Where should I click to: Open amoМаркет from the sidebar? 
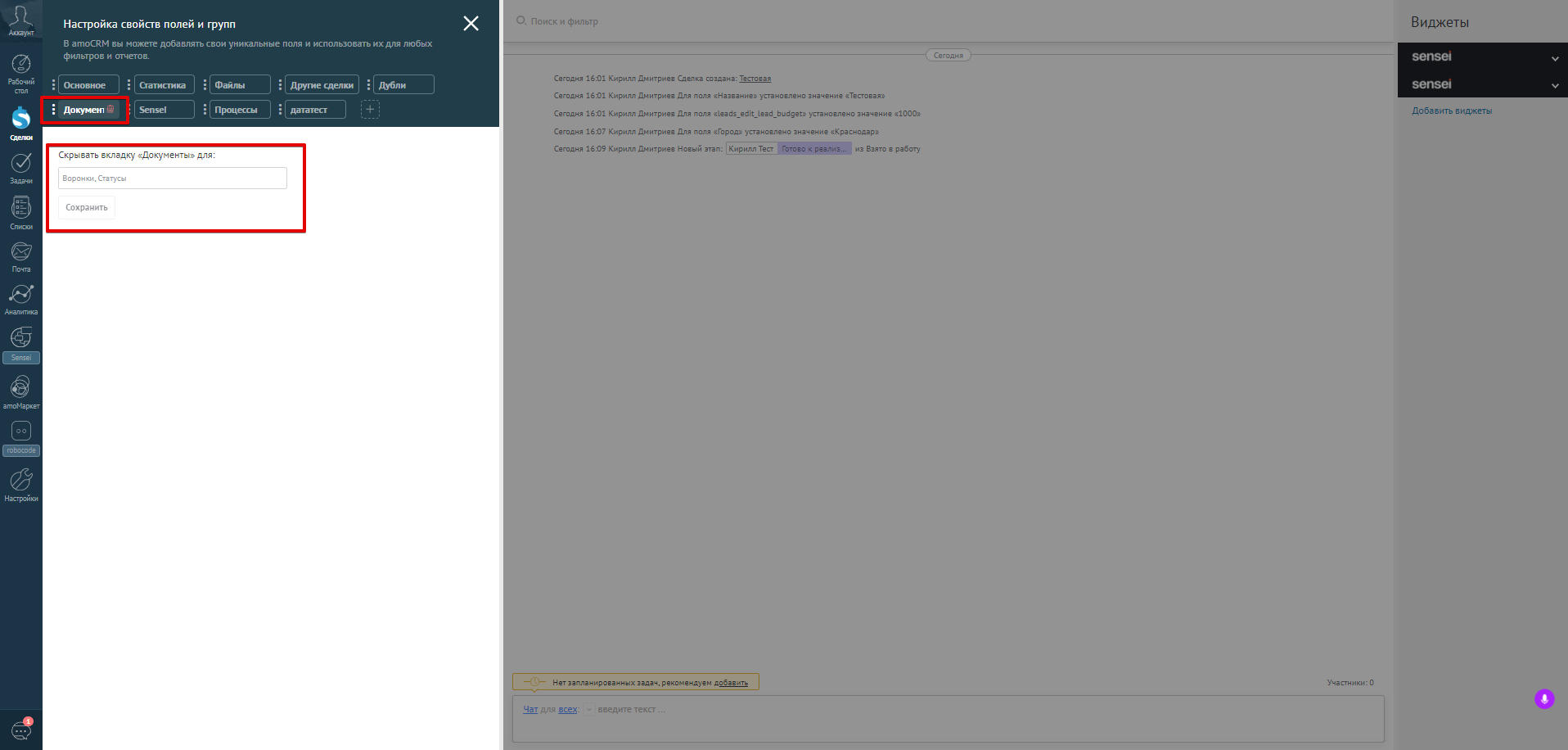(x=21, y=392)
